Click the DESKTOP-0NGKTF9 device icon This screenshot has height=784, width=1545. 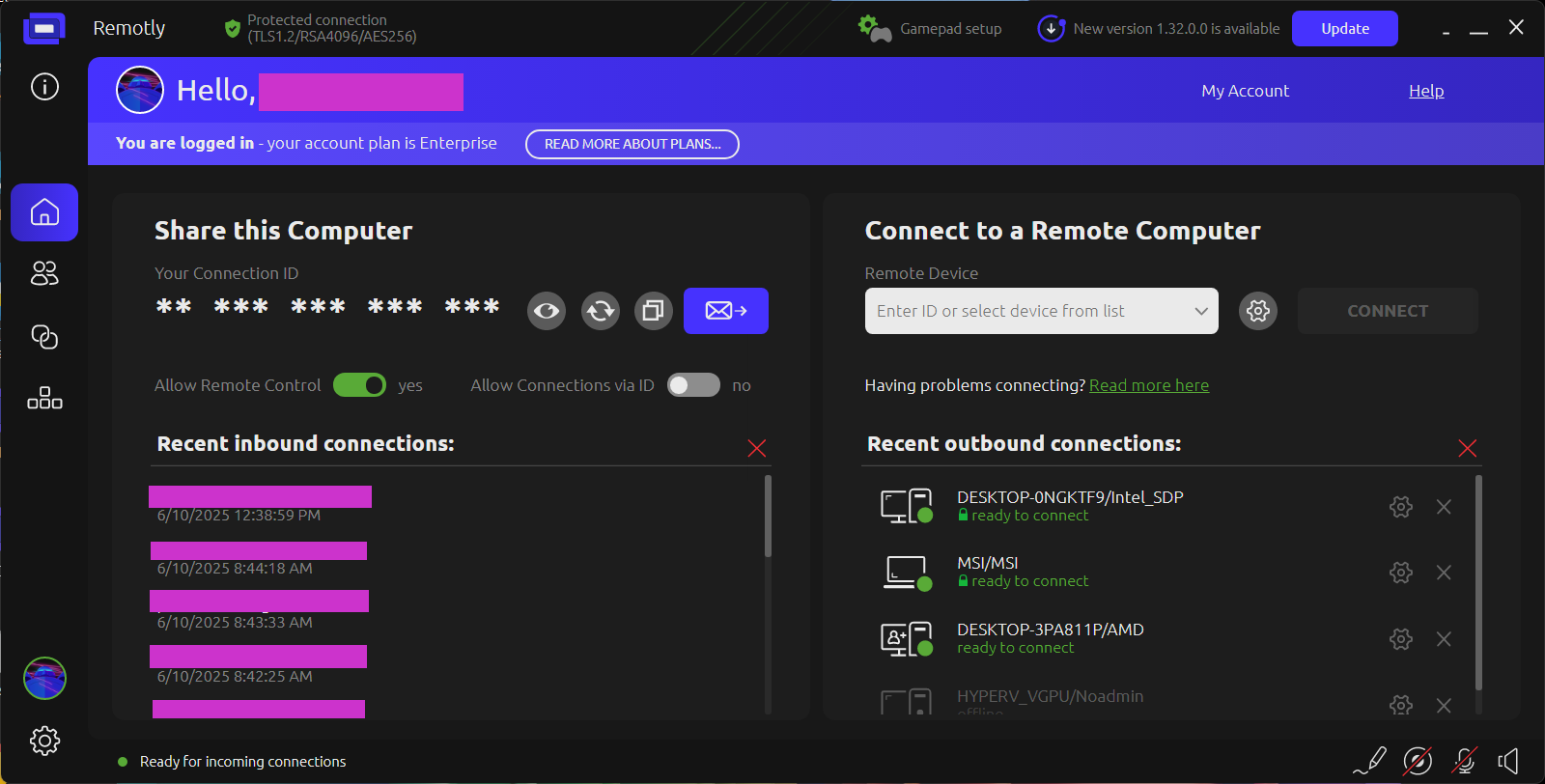(x=907, y=506)
